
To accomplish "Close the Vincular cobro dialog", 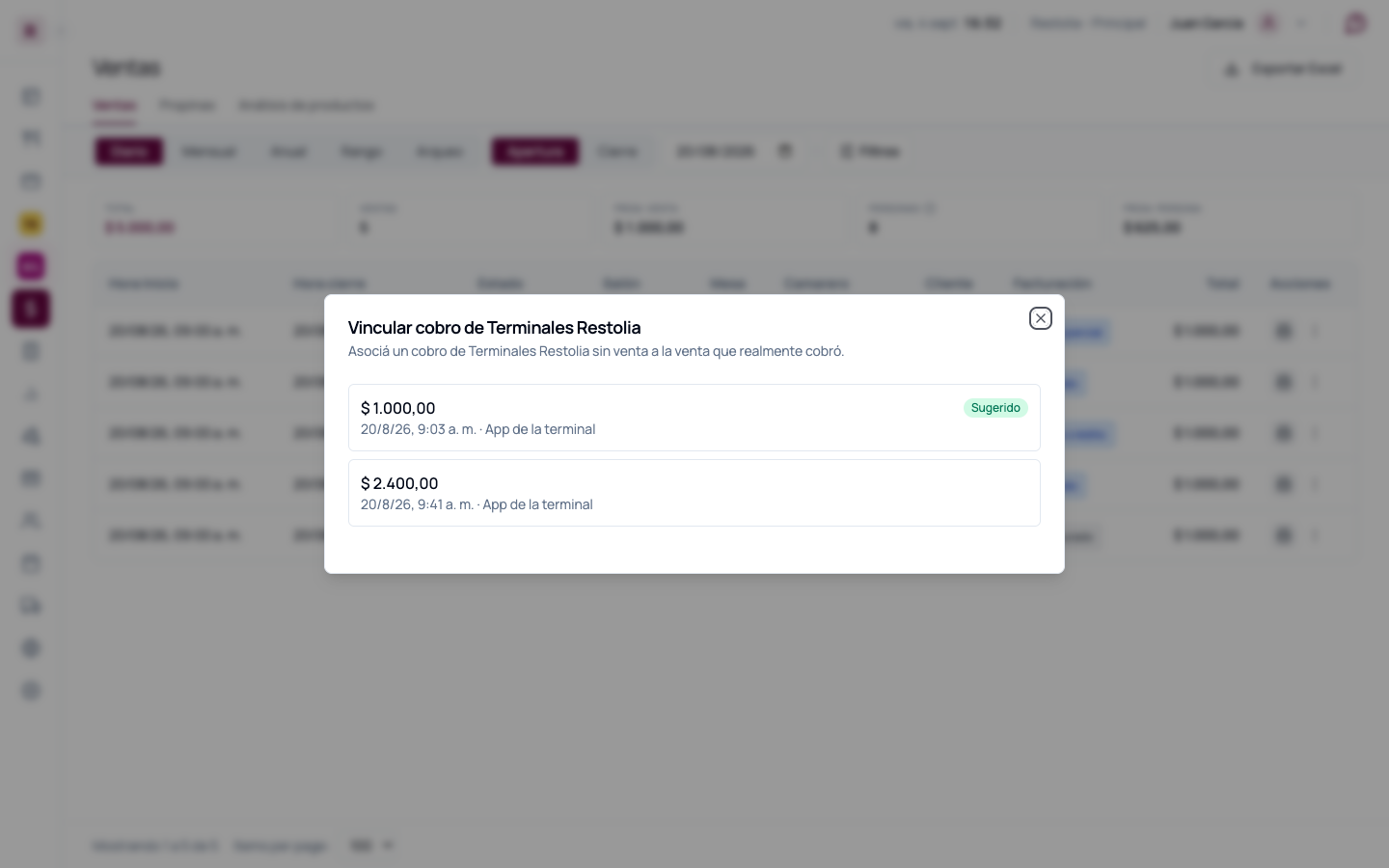I will click(x=1040, y=318).
